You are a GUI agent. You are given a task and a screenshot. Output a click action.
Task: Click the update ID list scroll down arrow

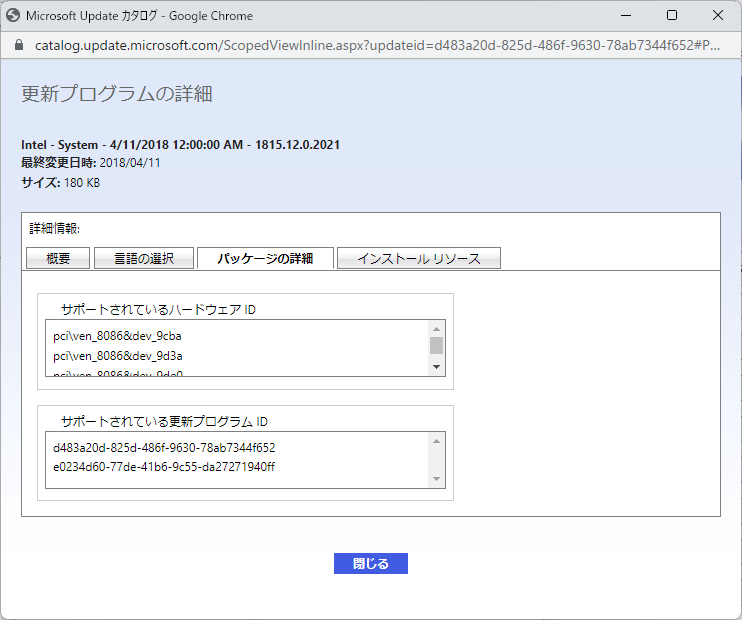(x=436, y=479)
